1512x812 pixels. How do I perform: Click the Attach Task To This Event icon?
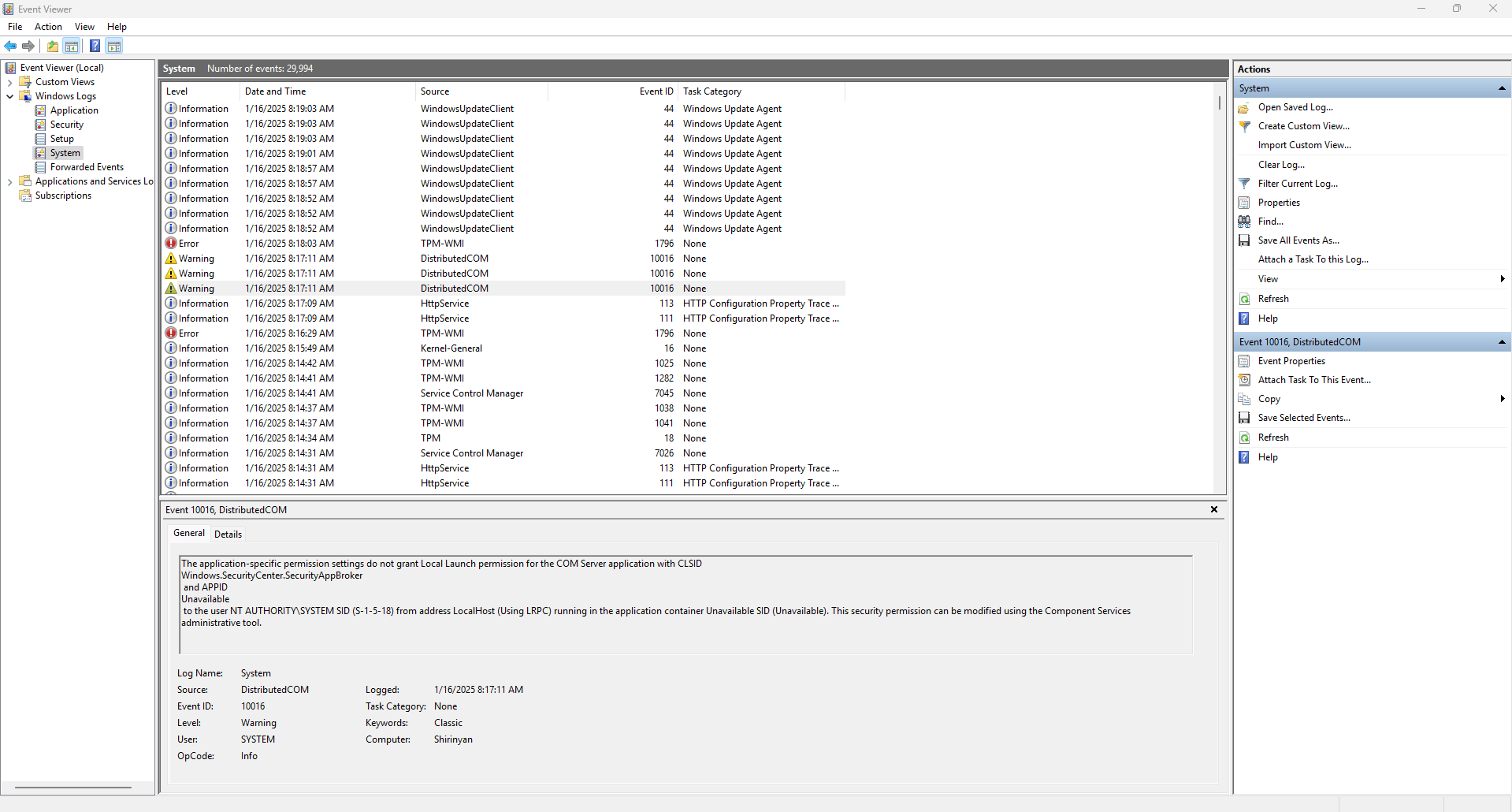pos(1244,381)
